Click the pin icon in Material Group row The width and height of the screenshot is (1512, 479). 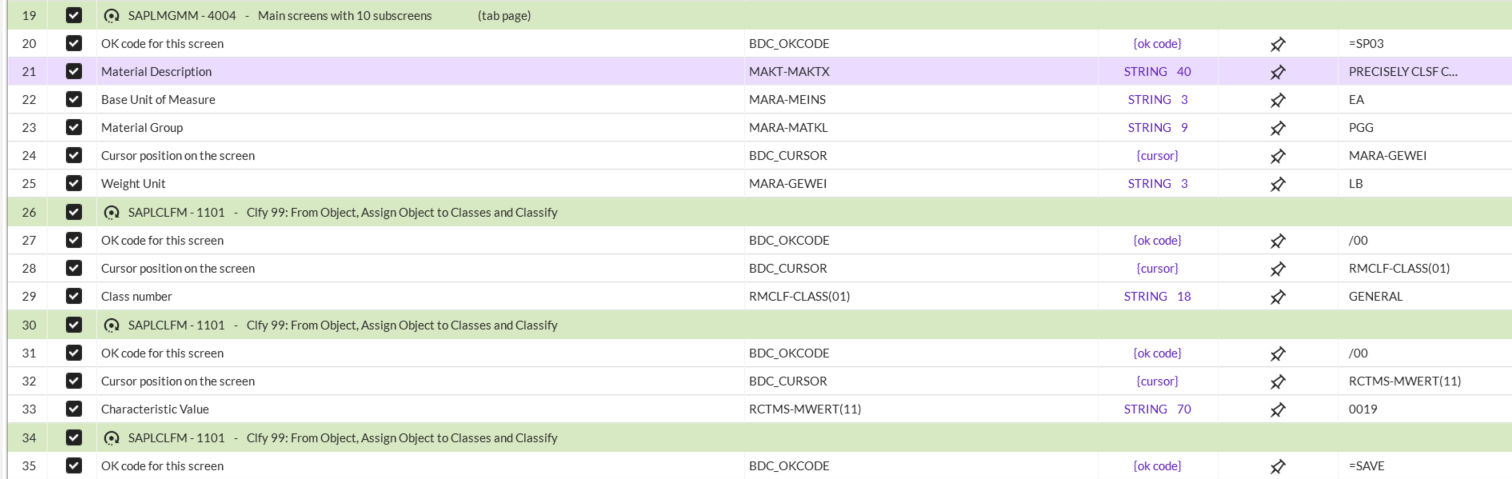[x=1277, y=128]
